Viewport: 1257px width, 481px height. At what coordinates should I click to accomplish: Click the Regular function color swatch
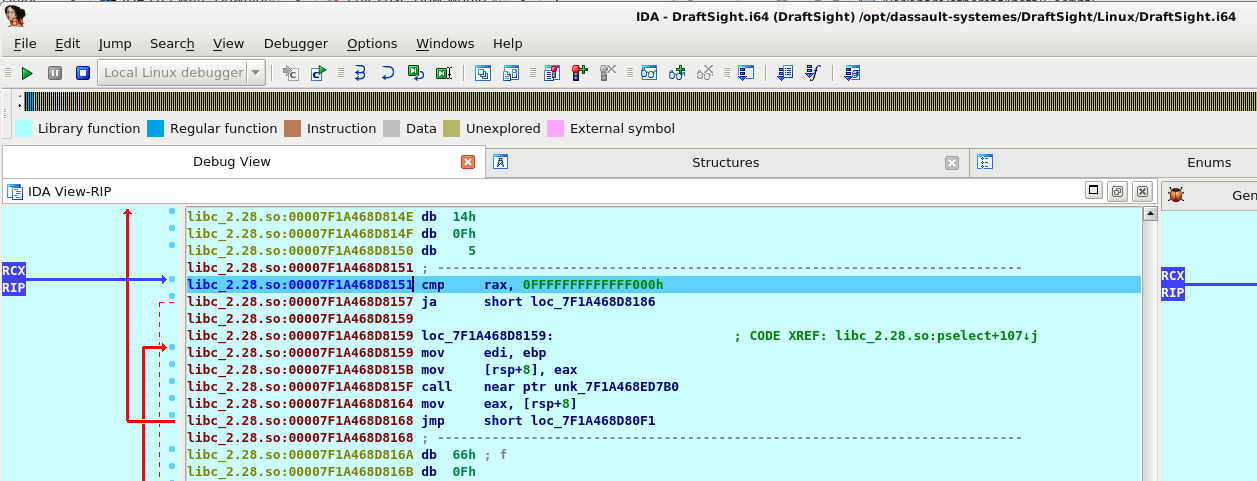pos(156,128)
